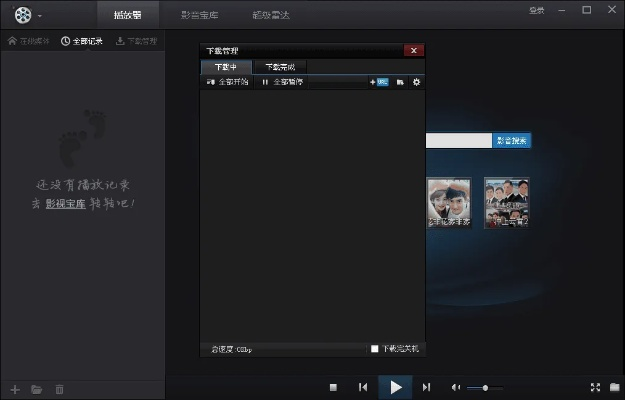625x400 pixels.
Task: Click the +URL new download button
Action: click(x=379, y=82)
